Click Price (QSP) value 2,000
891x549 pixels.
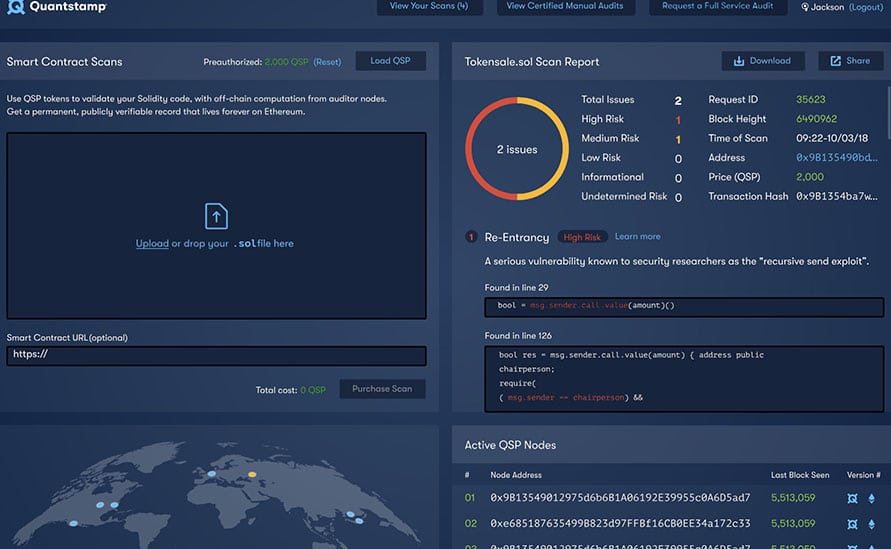pyautogui.click(x=810, y=177)
